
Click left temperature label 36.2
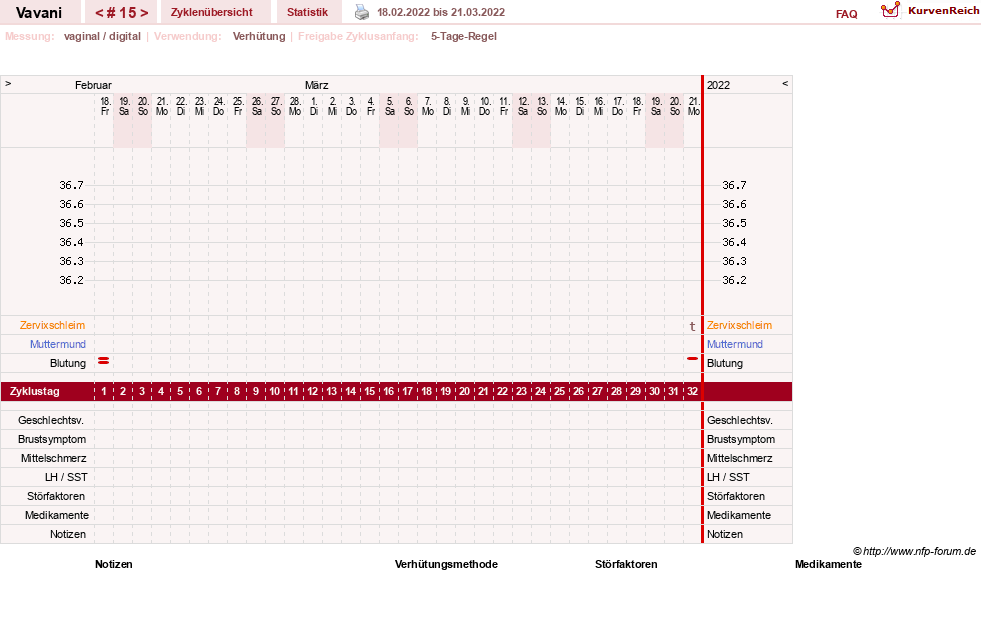[x=71, y=280]
